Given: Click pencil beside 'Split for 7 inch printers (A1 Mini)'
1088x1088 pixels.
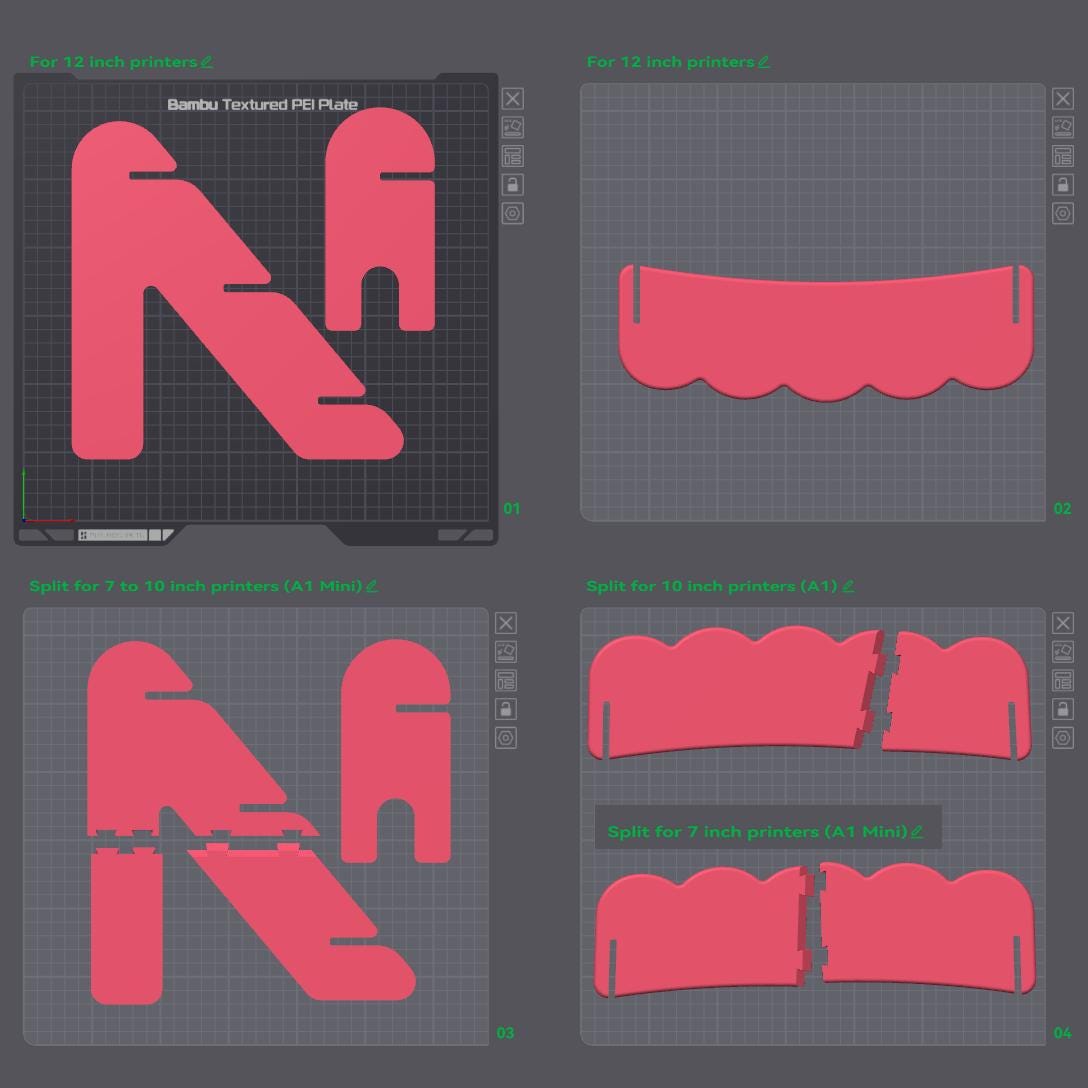Looking at the screenshot, I should coord(917,831).
